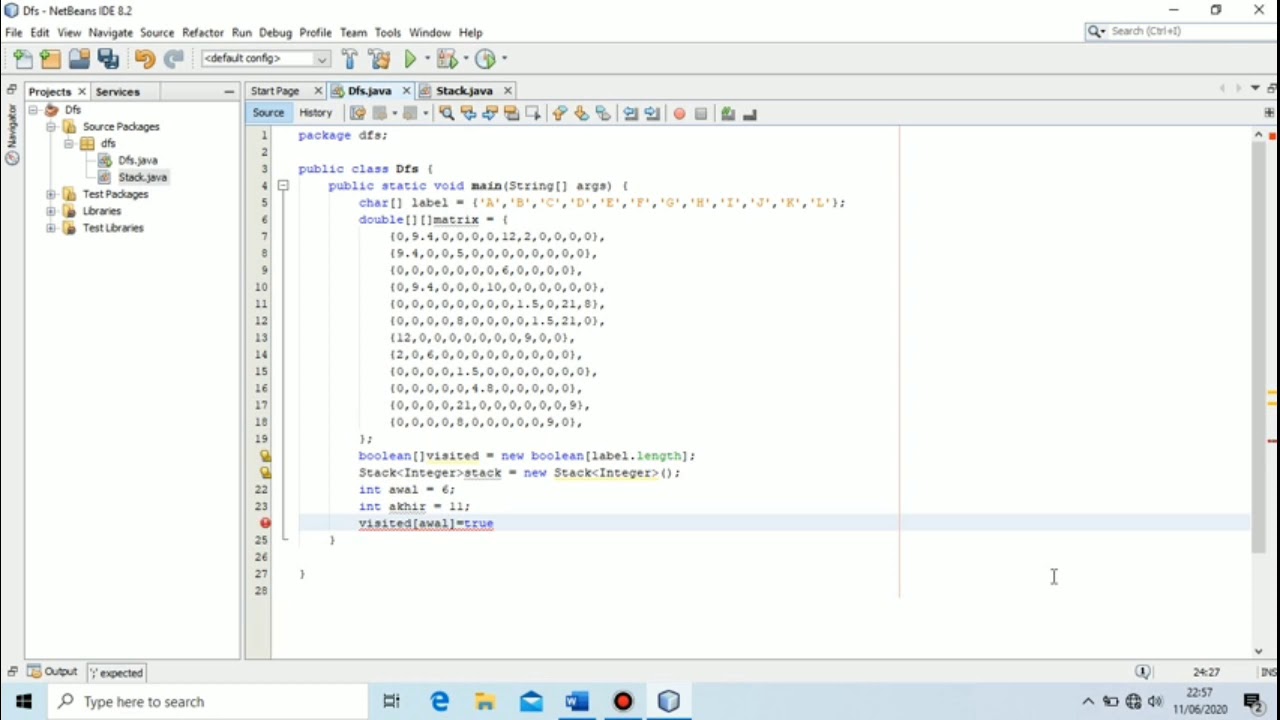Collapse the Source Packages node

(51, 127)
